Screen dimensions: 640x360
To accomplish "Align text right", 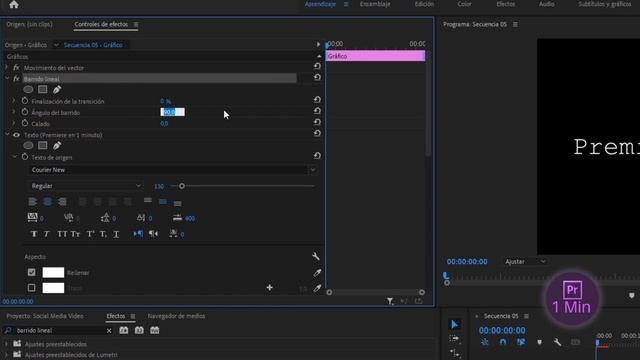I will (x=62, y=202).
